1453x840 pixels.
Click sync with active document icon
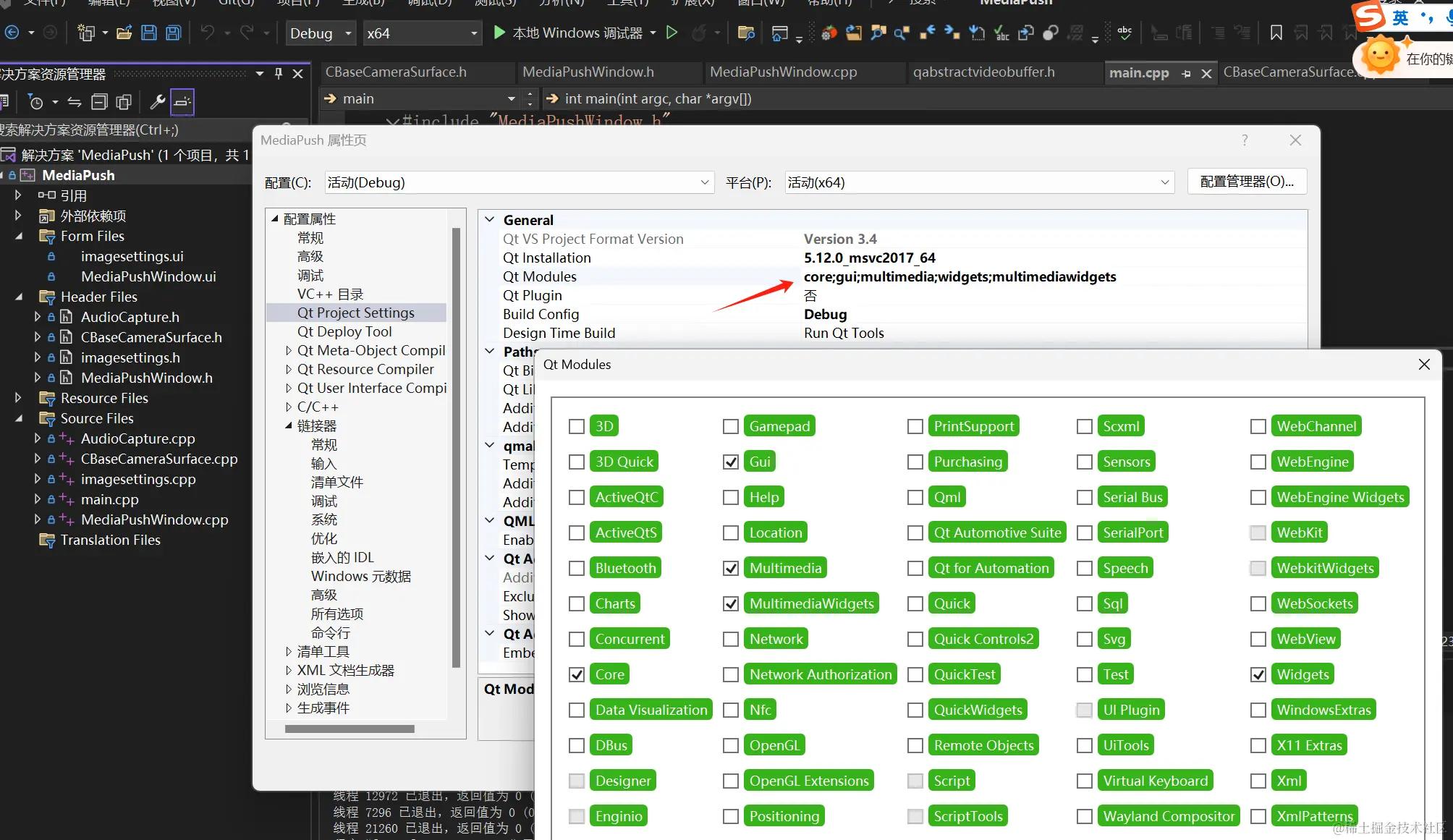click(x=75, y=102)
